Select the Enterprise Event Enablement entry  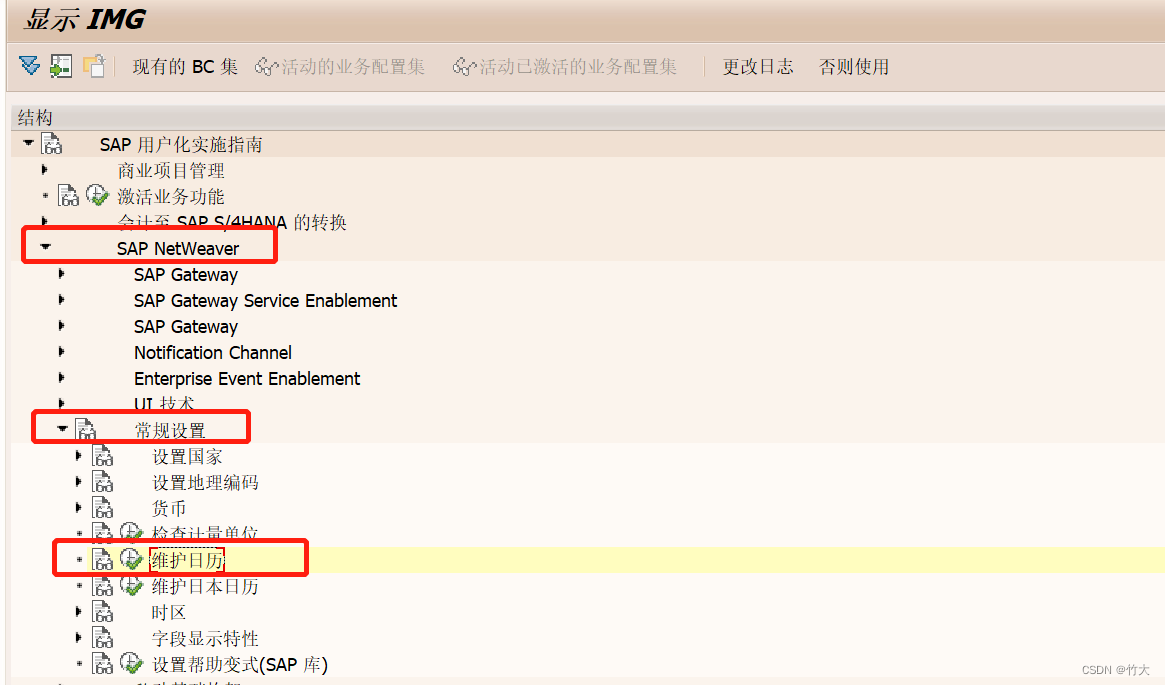pos(247,378)
